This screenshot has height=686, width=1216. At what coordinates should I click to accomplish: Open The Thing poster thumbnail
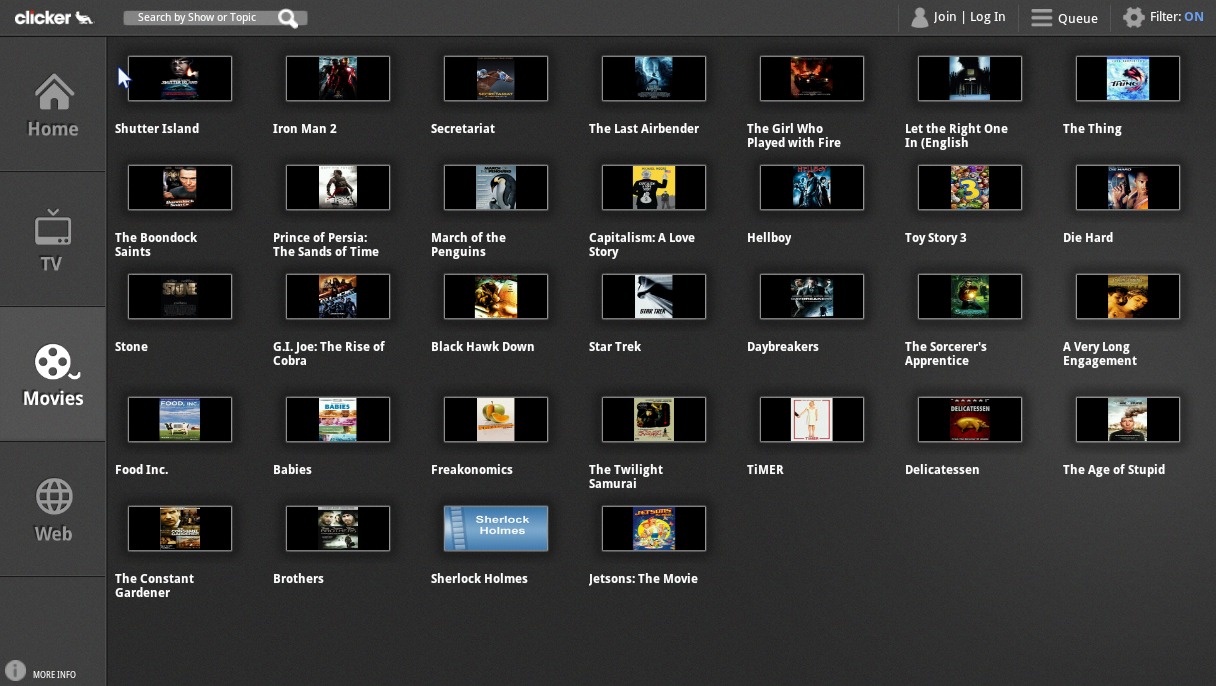[1128, 78]
